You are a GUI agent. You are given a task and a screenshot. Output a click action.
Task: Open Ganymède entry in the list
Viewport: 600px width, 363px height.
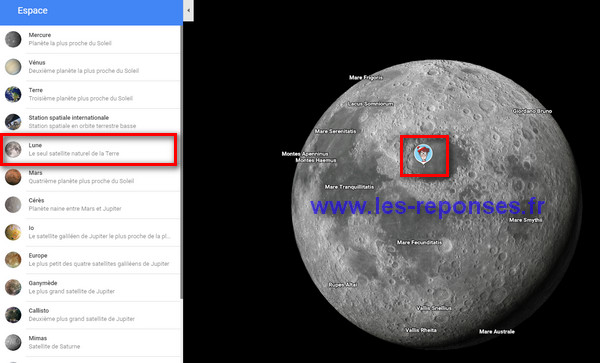(x=90, y=287)
